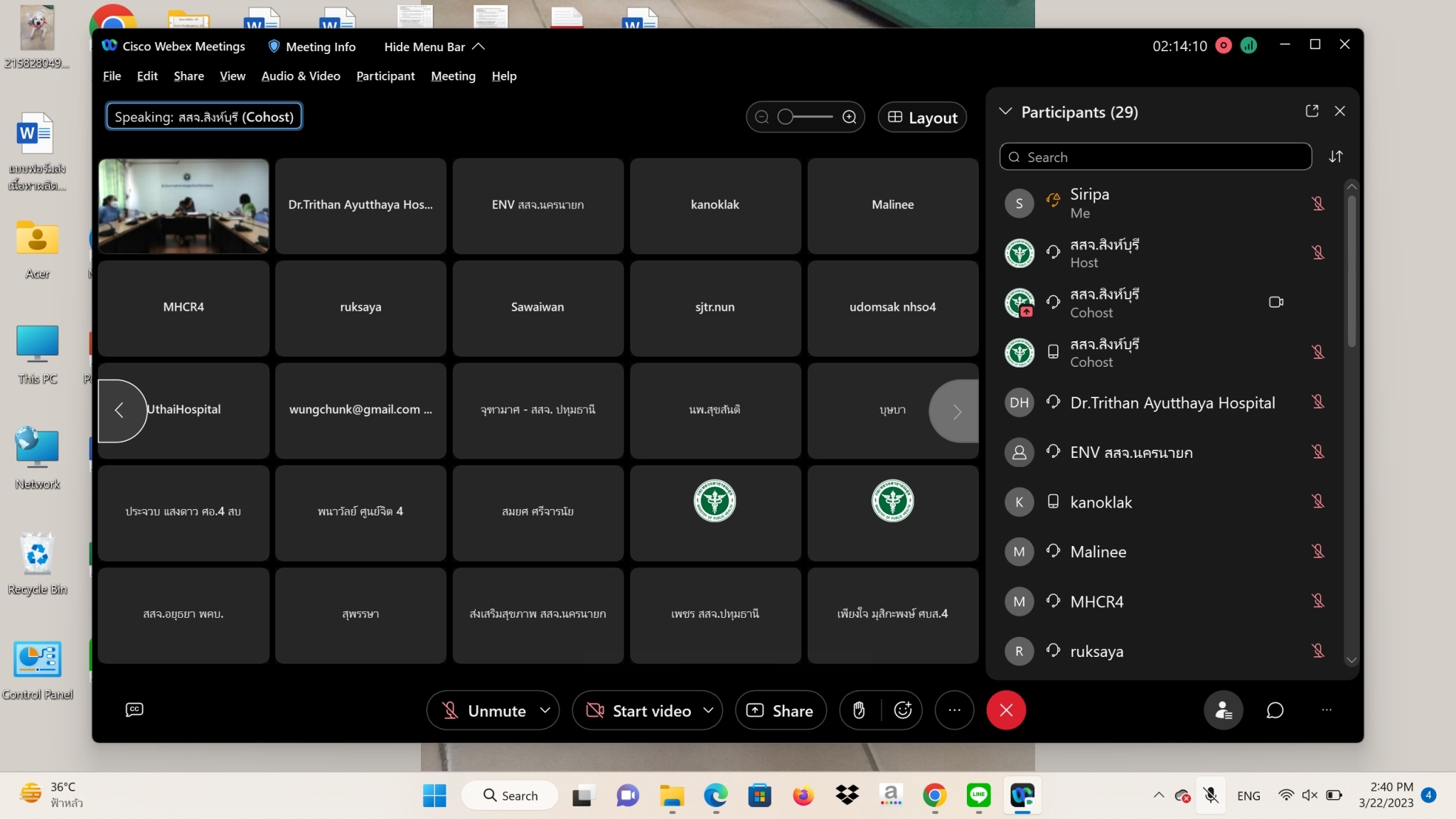1456x819 pixels.
Task: Open Dropbox in the taskbar
Action: coord(847,796)
